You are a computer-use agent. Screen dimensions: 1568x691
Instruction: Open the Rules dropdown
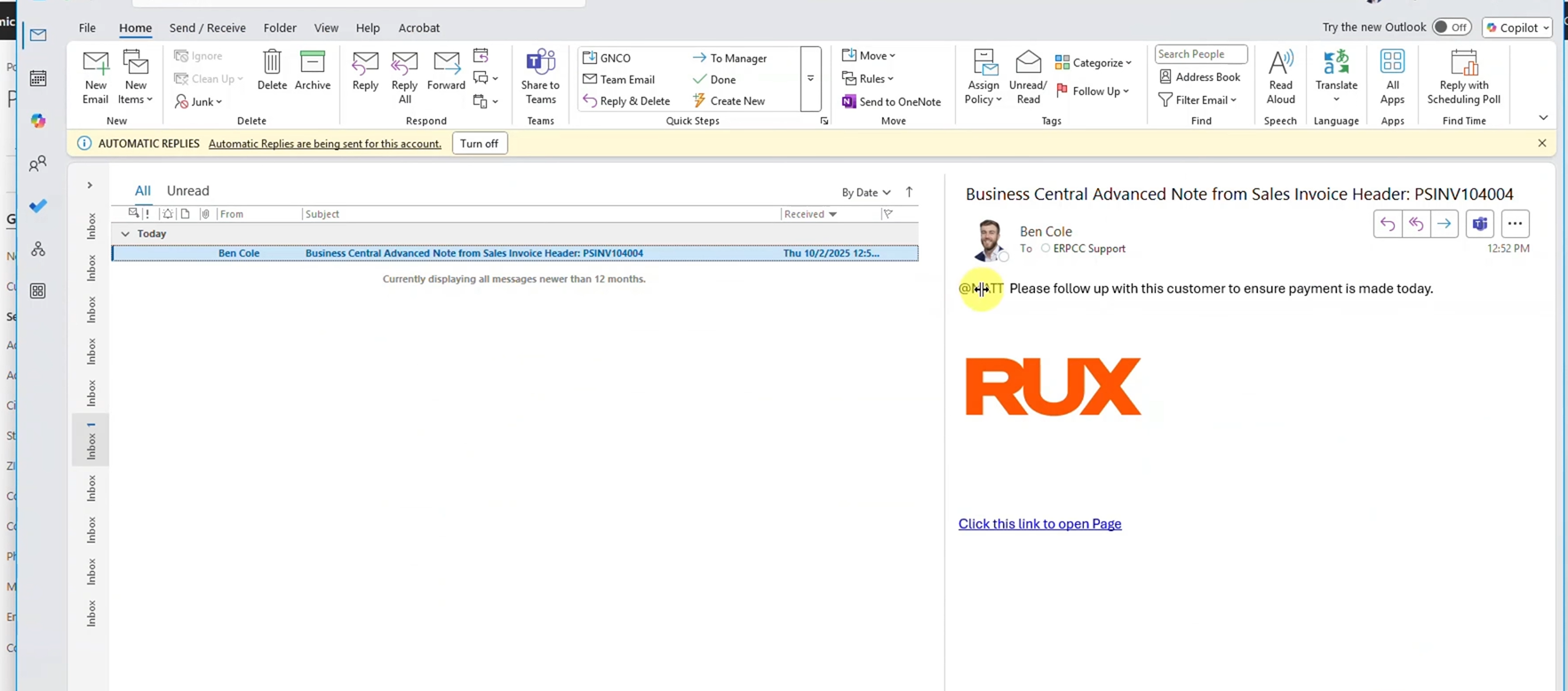click(868, 79)
